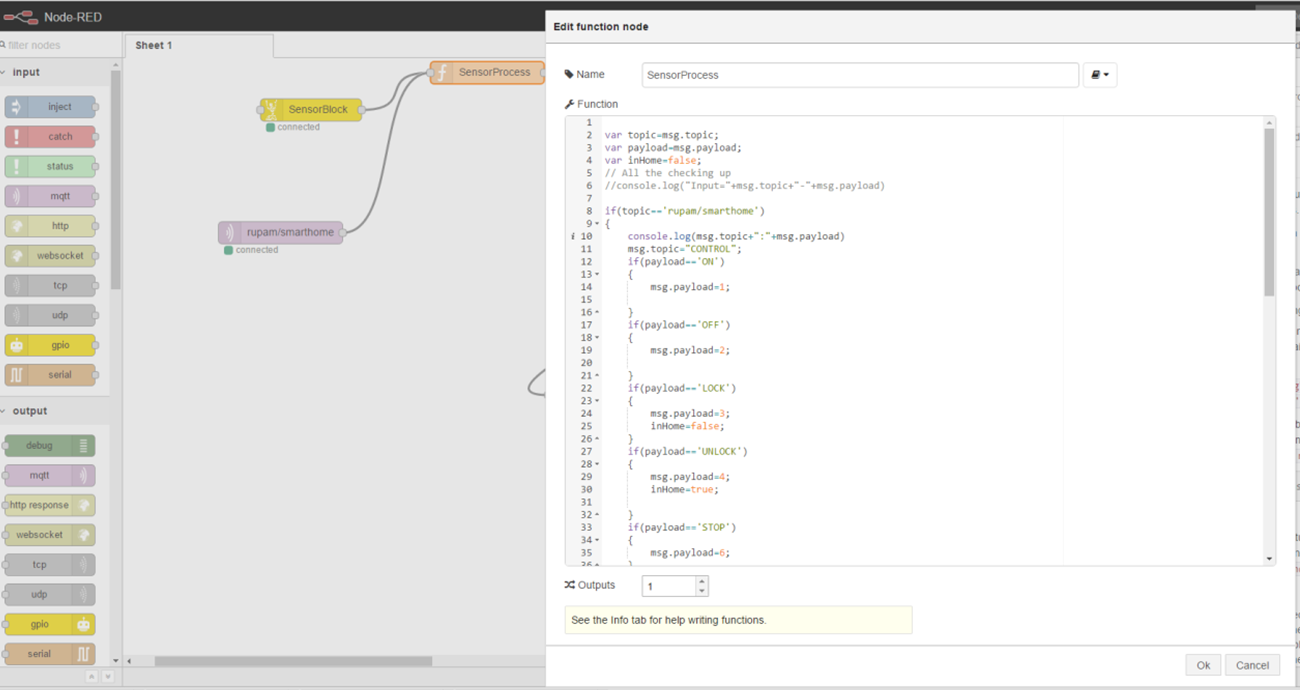Screen dimensions: 1300x690
Task: Click code line "msg.payload=6;"
Action: click(x=690, y=553)
